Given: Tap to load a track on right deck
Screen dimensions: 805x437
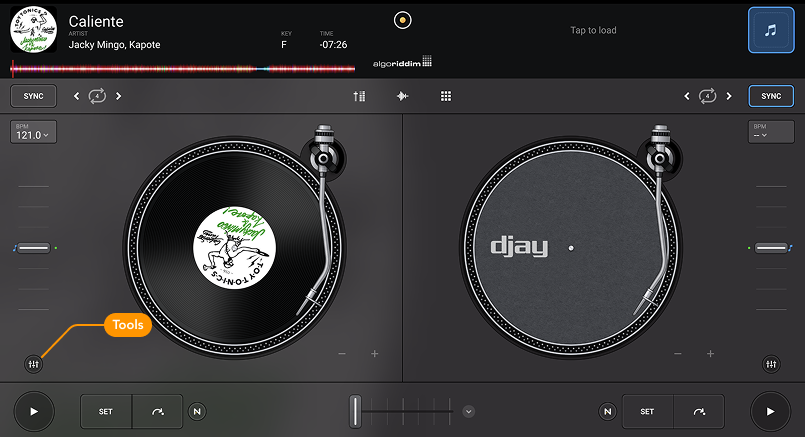Looking at the screenshot, I should coord(593,31).
